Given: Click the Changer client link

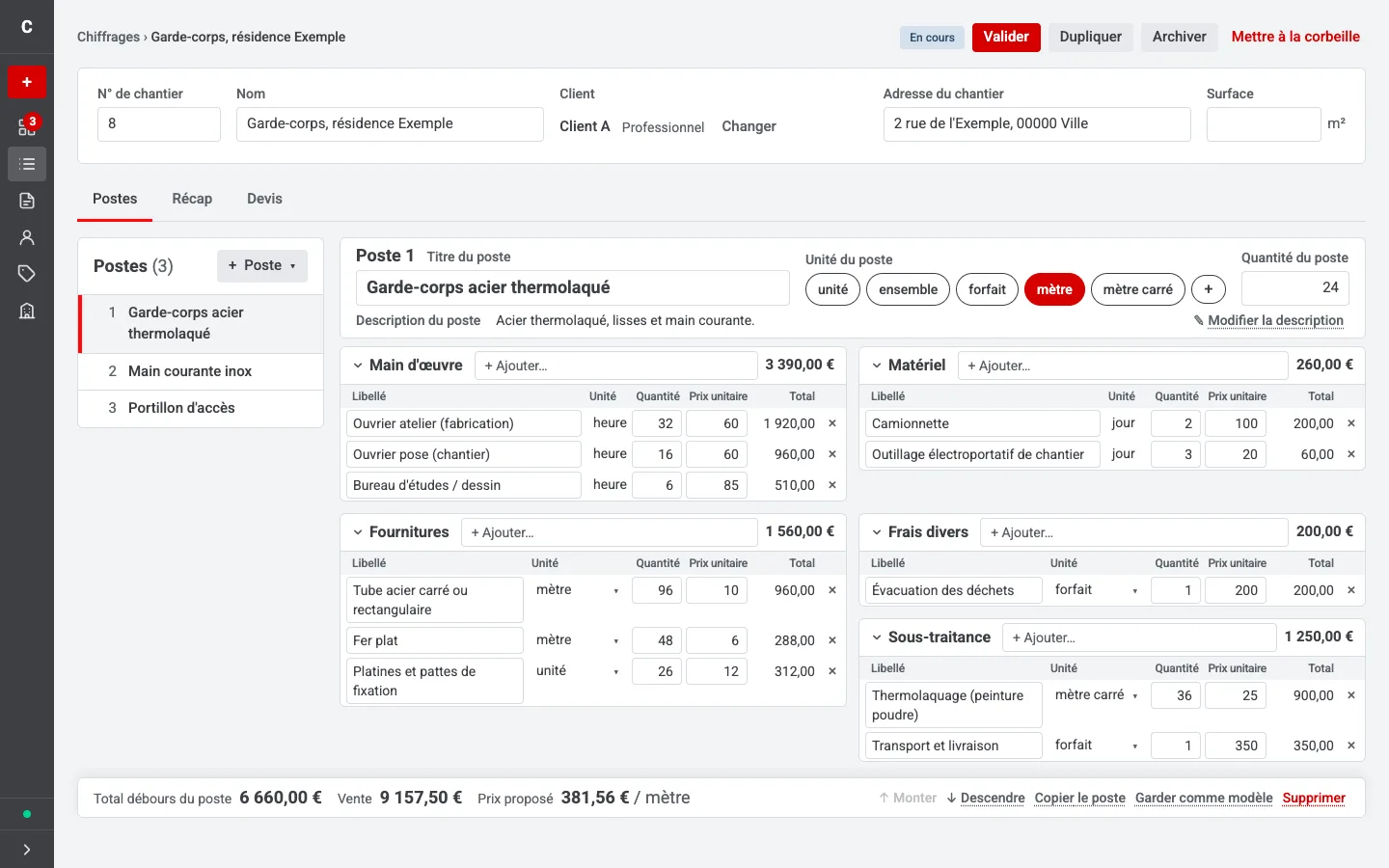Looking at the screenshot, I should coord(749,126).
